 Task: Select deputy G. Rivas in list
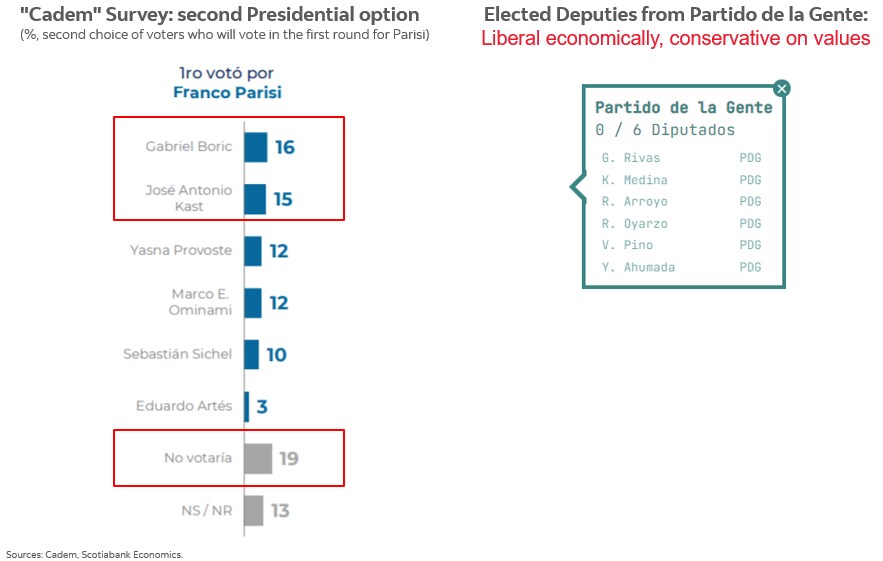click(631, 158)
